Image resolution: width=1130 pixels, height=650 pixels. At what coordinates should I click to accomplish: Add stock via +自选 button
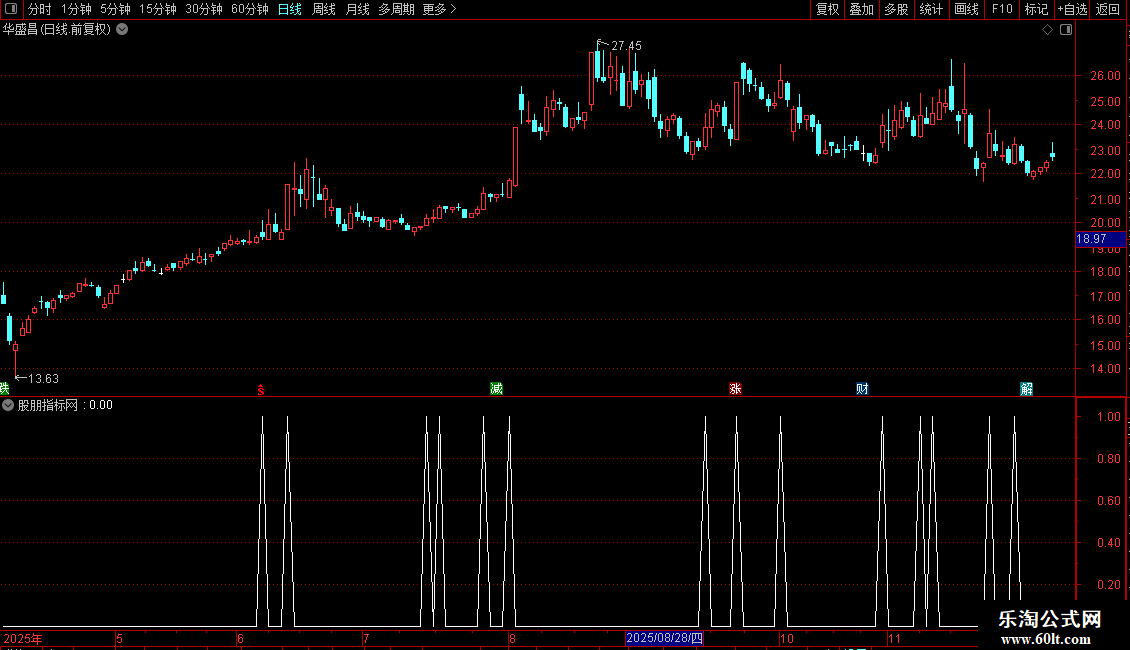point(1072,9)
